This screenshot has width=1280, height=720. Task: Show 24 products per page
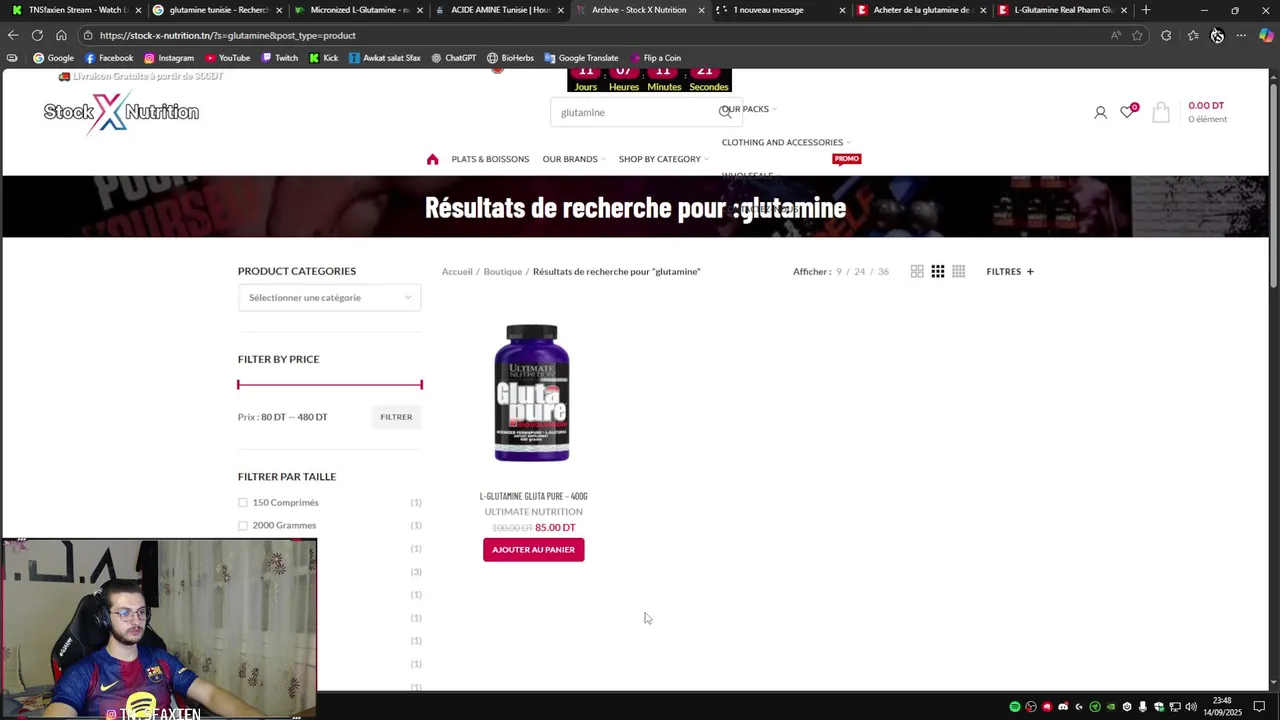point(859,271)
